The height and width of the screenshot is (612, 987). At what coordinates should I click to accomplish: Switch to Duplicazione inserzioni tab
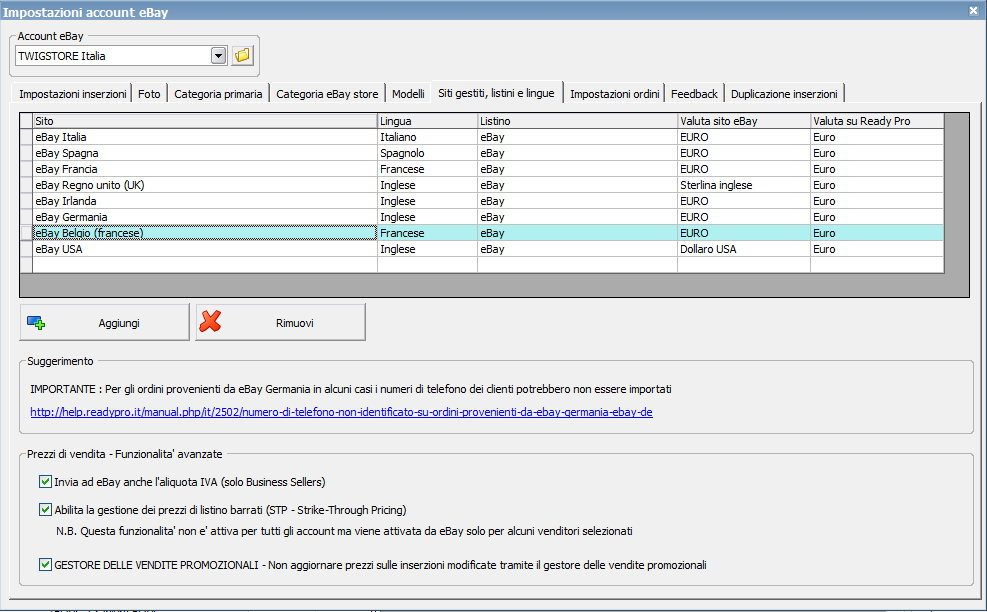click(x=784, y=94)
